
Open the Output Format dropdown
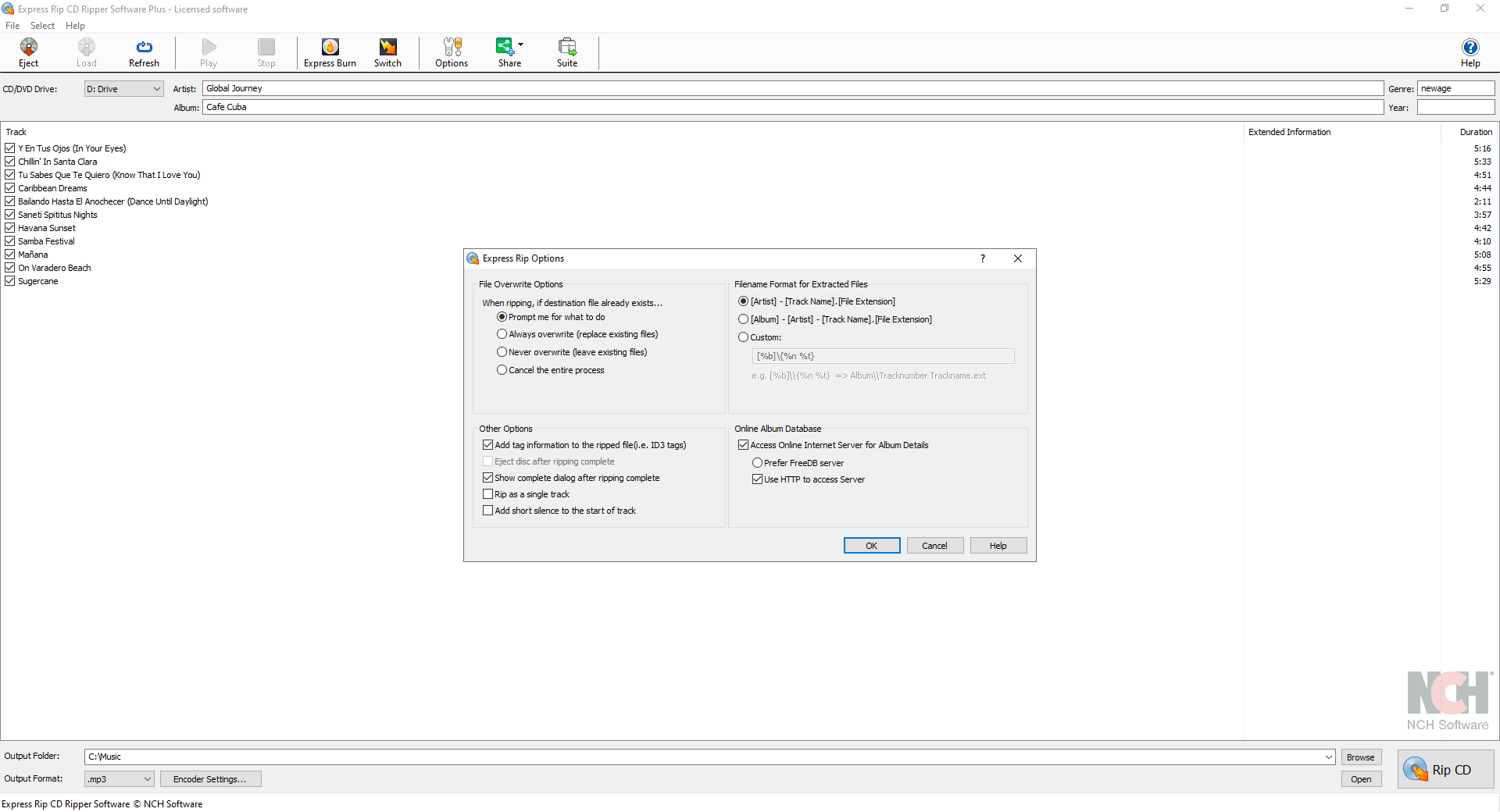[x=145, y=778]
